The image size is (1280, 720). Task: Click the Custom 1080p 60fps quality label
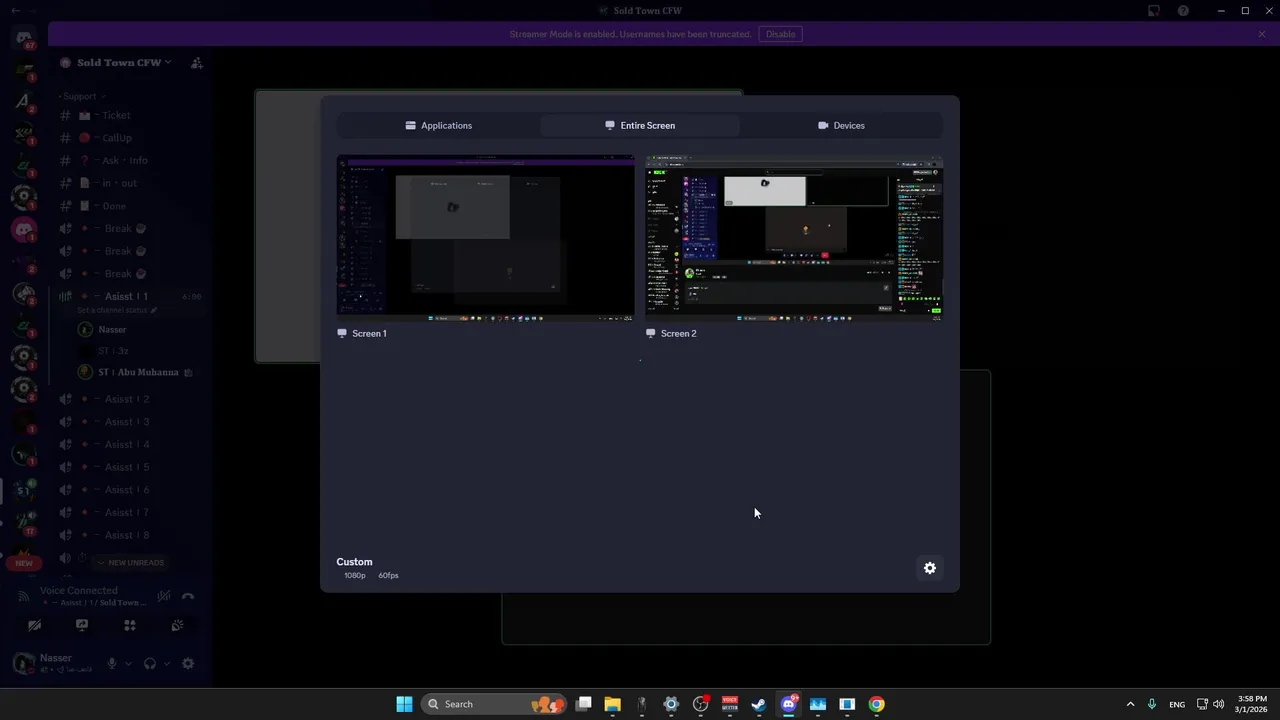[367, 568]
